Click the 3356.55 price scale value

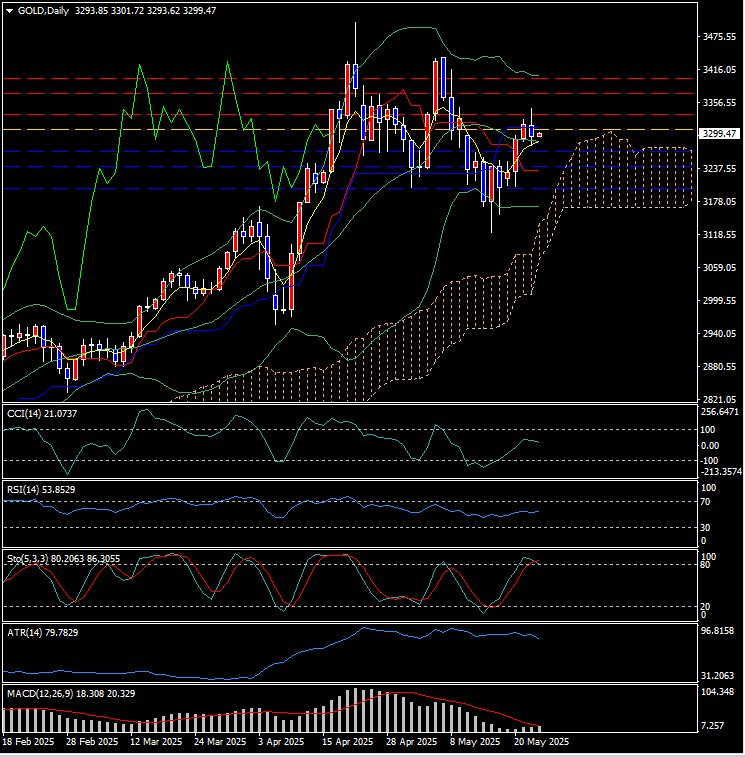point(719,103)
